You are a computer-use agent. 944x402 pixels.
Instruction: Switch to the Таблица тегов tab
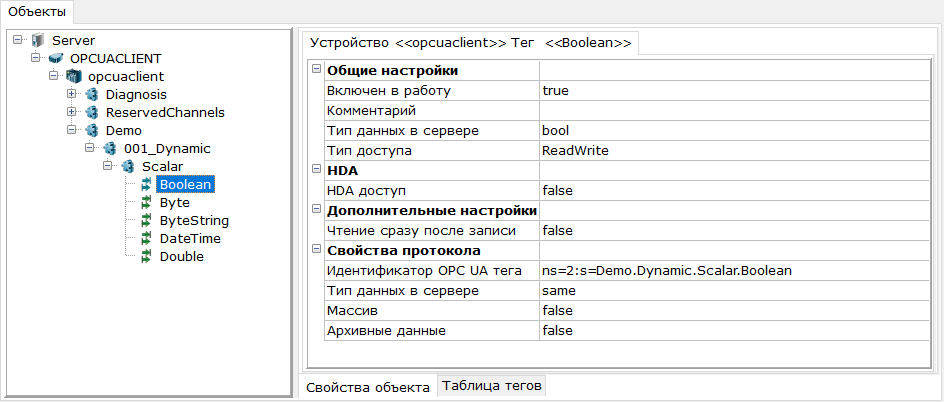(x=492, y=386)
